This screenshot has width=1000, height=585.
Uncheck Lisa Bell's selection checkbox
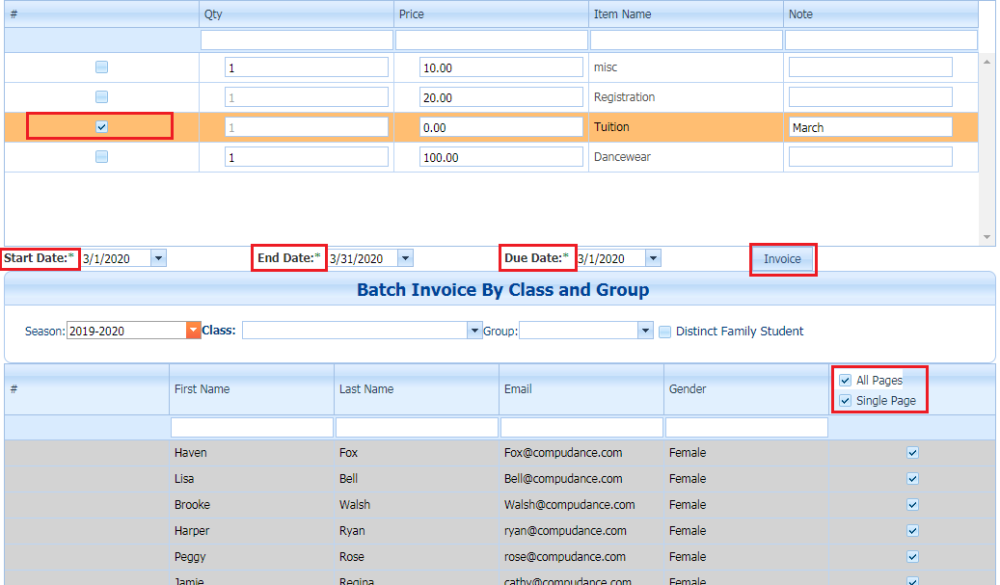tap(911, 478)
